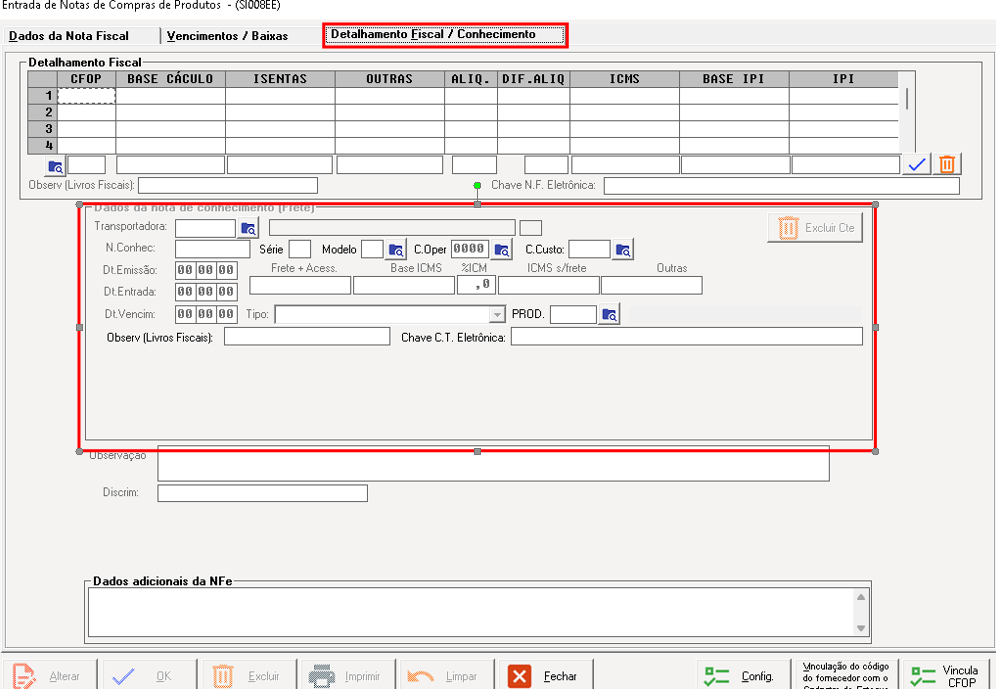The width and height of the screenshot is (996, 689).
Task: Click the Chave N.F. Eletrônica input field
Action: (x=781, y=185)
